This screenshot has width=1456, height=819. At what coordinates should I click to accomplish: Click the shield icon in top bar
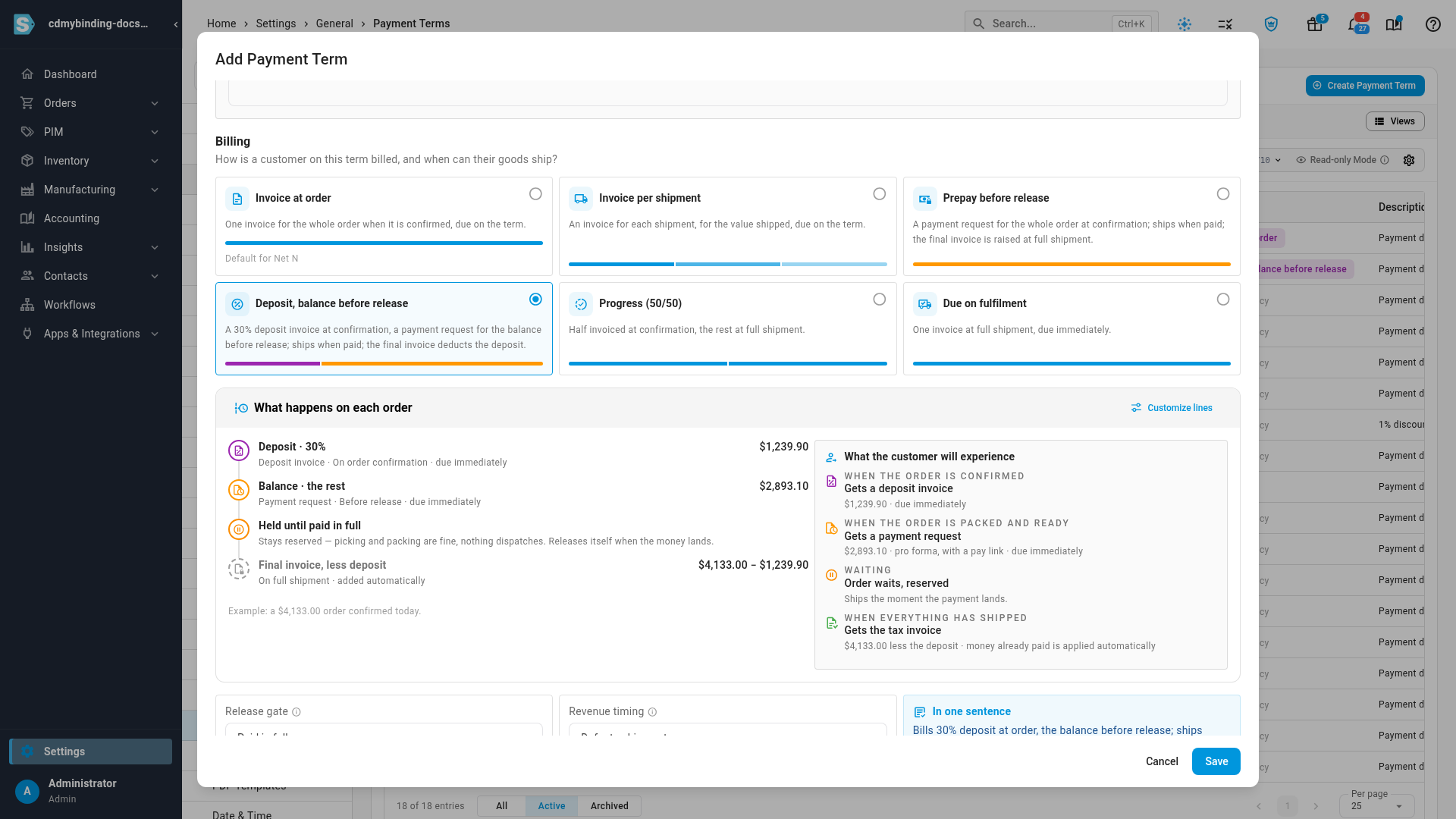(x=1272, y=24)
